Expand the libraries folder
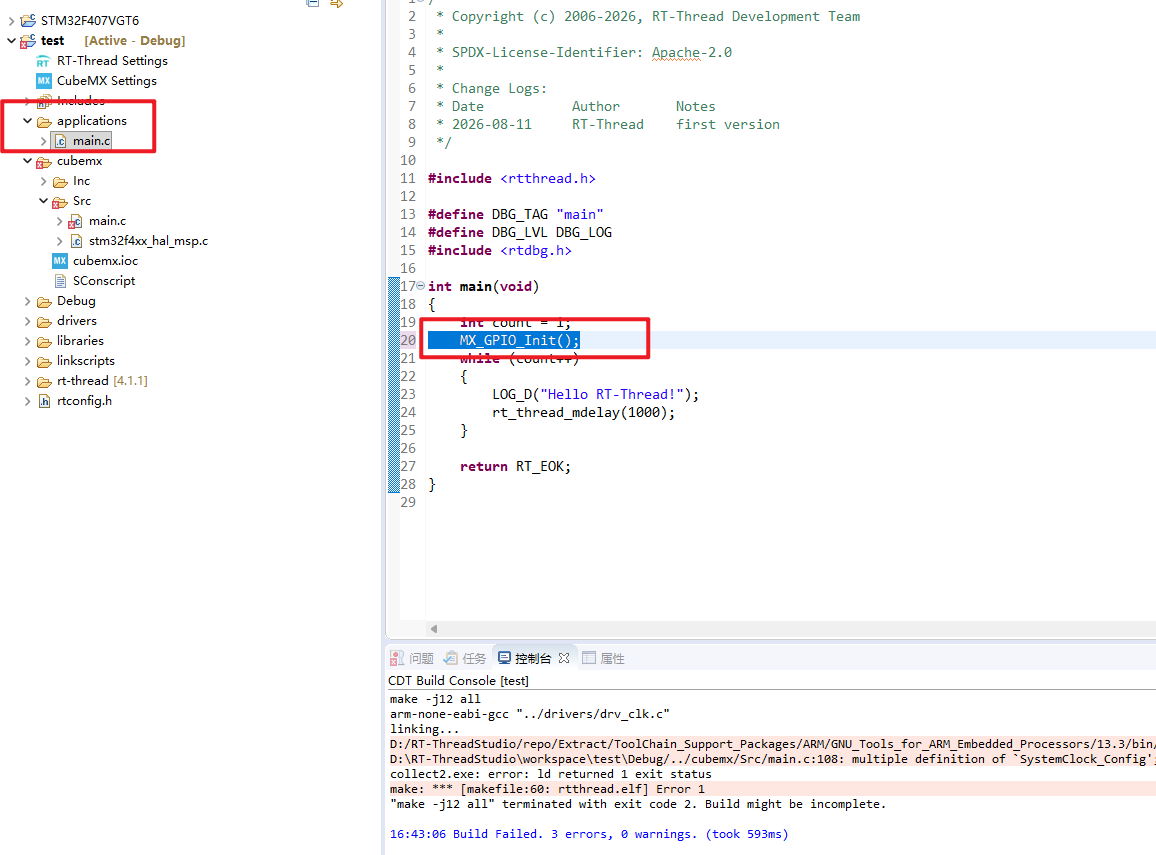1156x855 pixels. (27, 341)
